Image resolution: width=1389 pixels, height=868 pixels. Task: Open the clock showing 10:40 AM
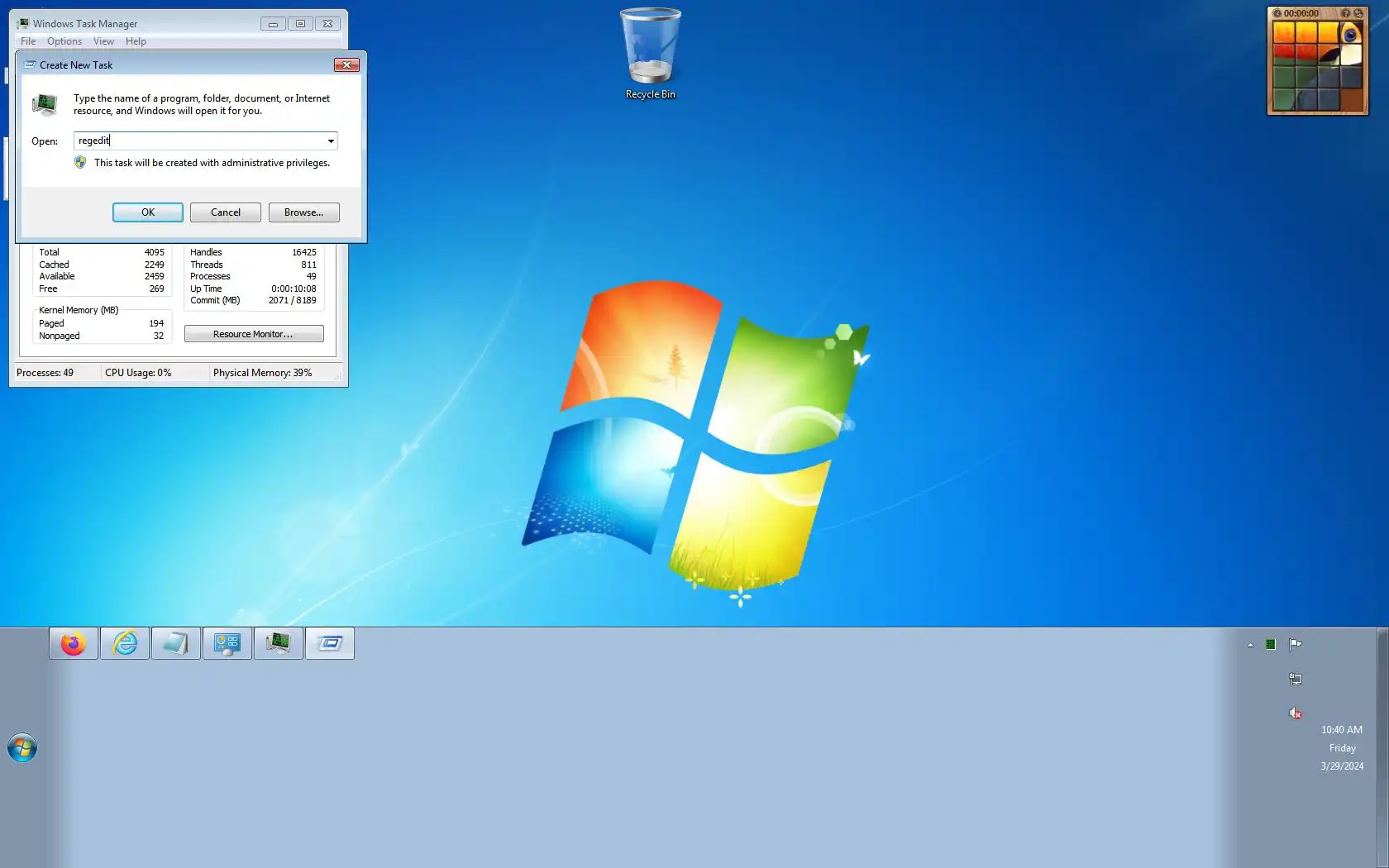(x=1342, y=730)
